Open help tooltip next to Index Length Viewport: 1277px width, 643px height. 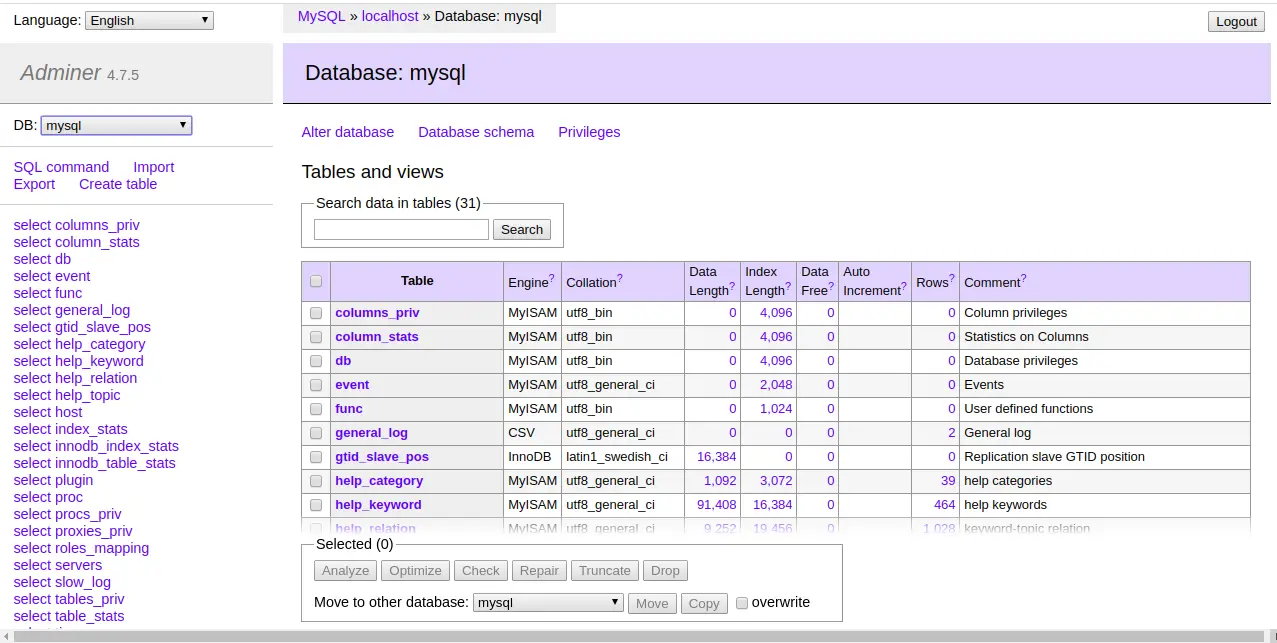[788, 287]
